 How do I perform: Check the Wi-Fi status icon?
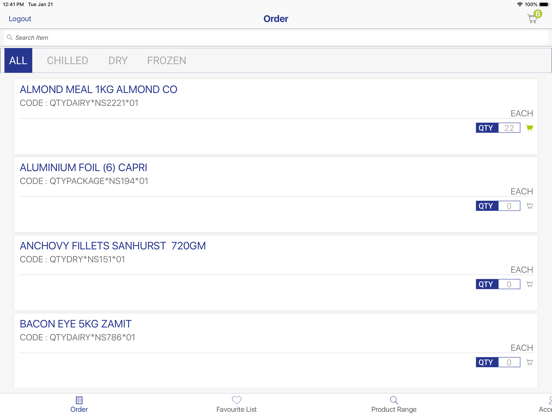(x=520, y=4)
